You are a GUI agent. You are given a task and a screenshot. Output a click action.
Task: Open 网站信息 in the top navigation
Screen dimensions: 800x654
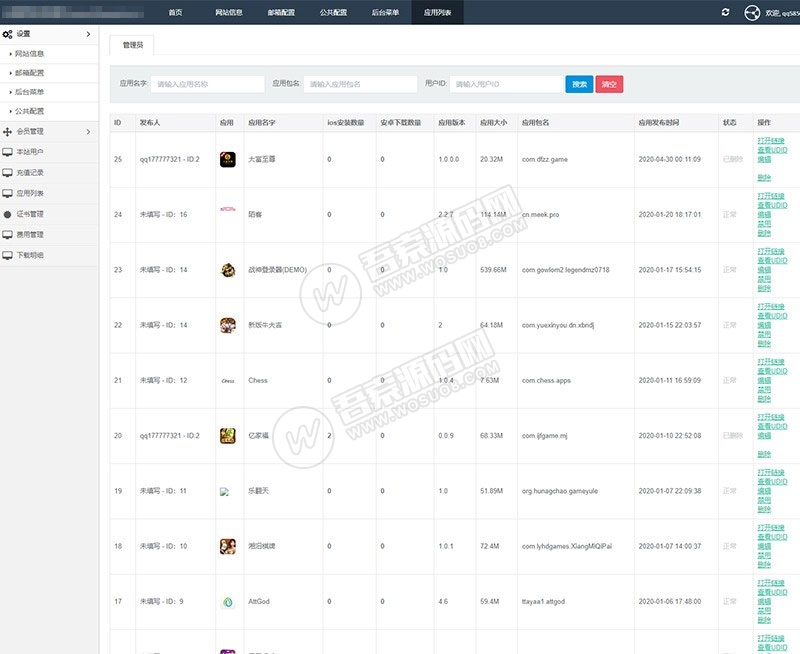tap(229, 12)
